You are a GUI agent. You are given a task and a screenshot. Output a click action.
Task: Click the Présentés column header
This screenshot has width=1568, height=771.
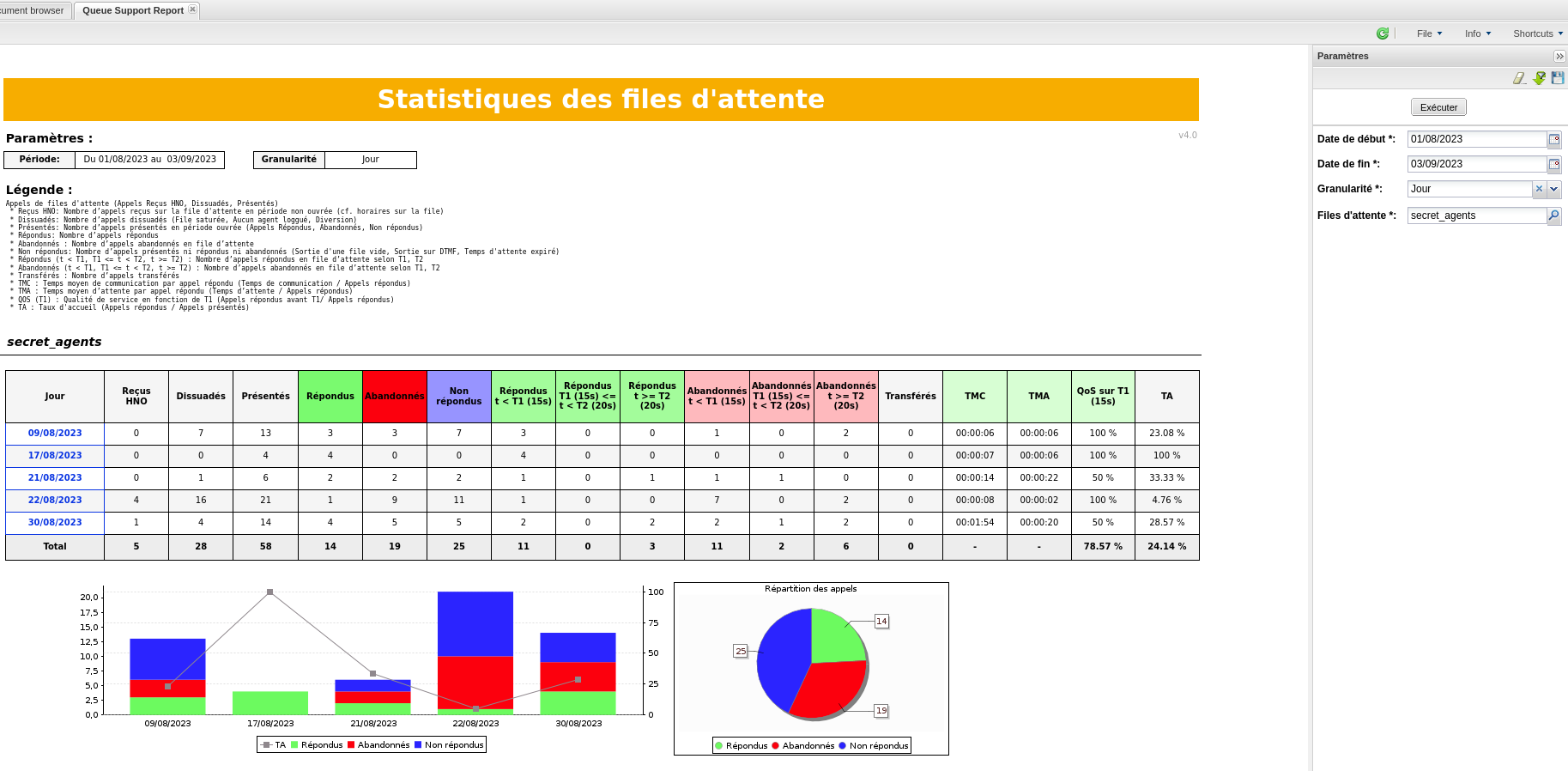tap(266, 397)
